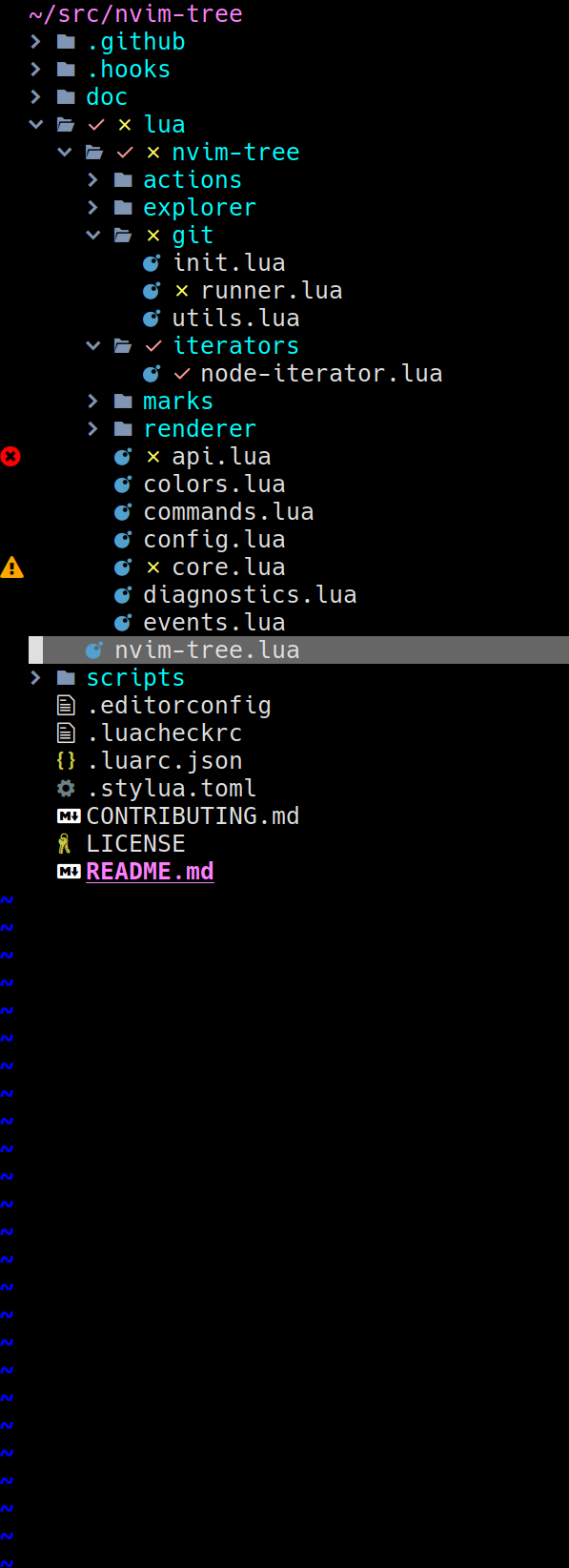Expand the actions folder chevron
This screenshot has height=1568, width=569.
point(92,179)
